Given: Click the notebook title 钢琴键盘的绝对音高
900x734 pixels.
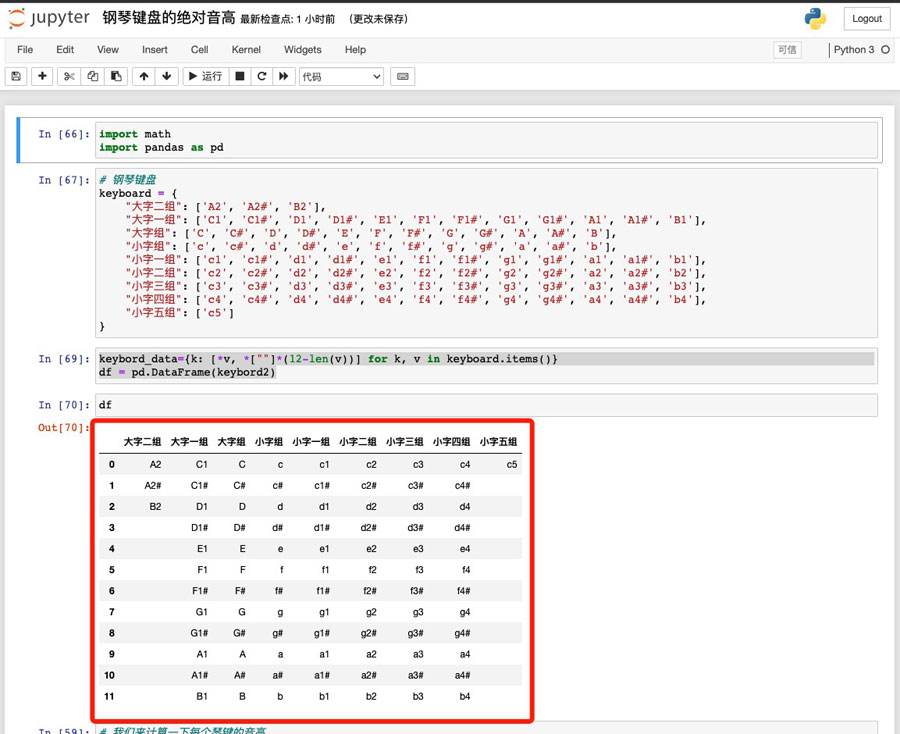Looking at the screenshot, I should click(x=169, y=18).
